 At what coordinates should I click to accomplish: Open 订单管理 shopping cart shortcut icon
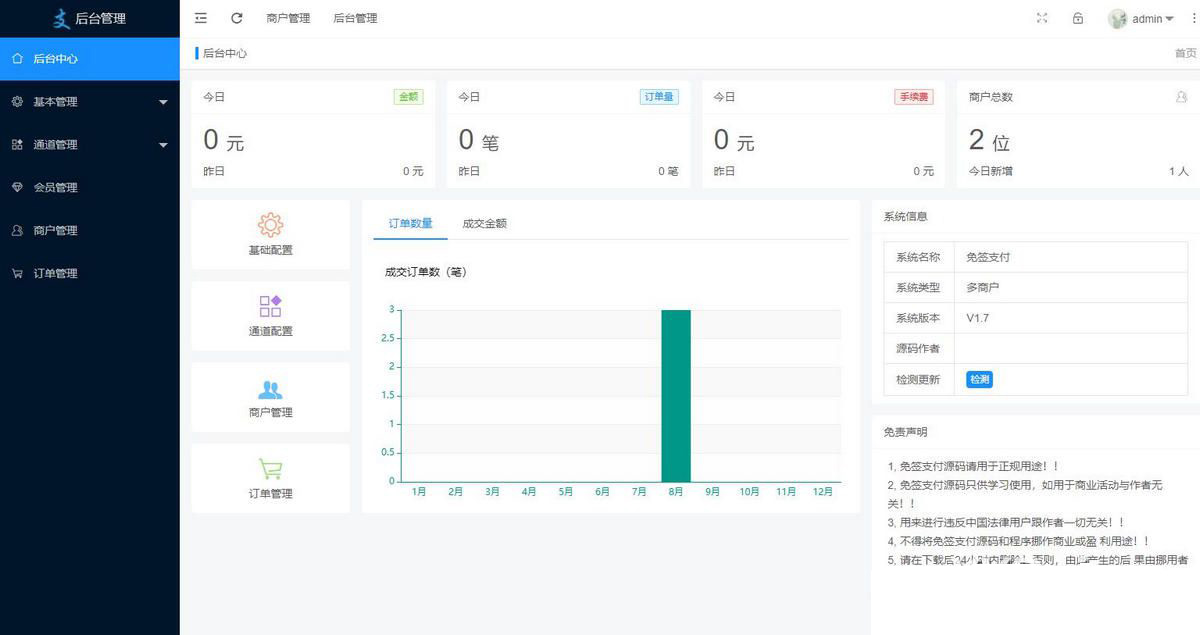point(270,469)
